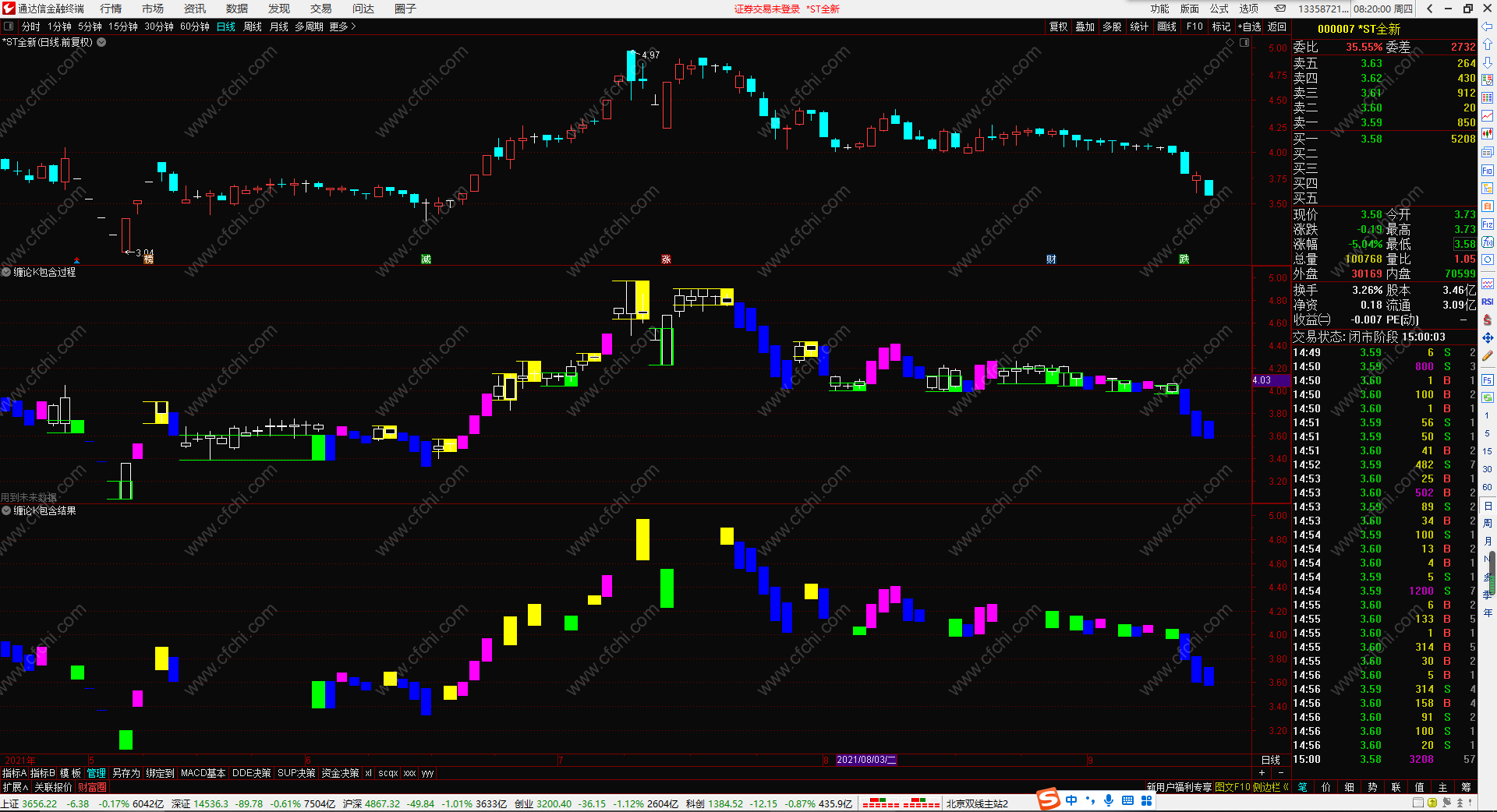
Task: Click the Sogou S icon in taskbar
Action: tap(1049, 799)
